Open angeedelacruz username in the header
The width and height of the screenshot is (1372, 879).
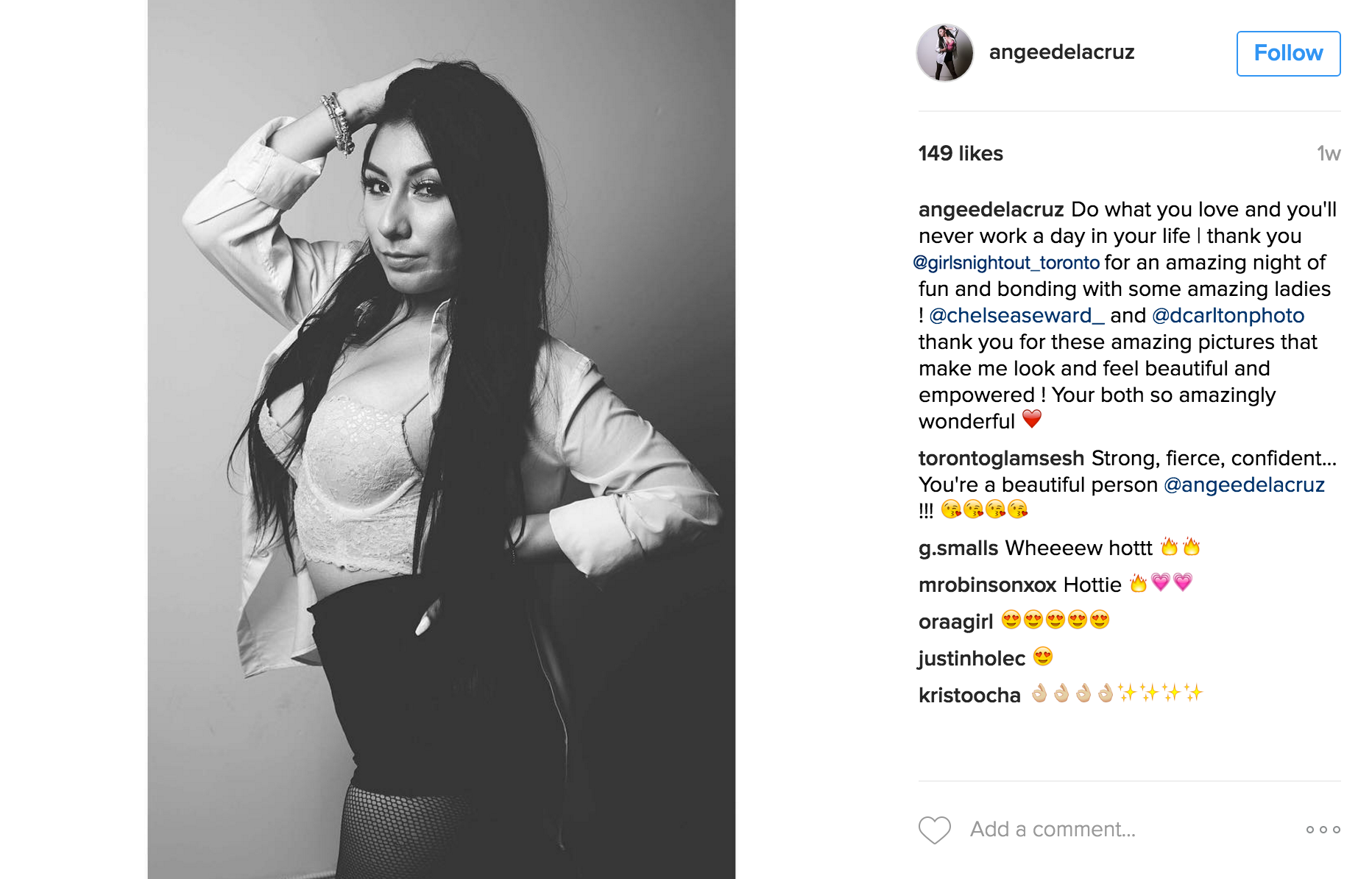(1061, 52)
